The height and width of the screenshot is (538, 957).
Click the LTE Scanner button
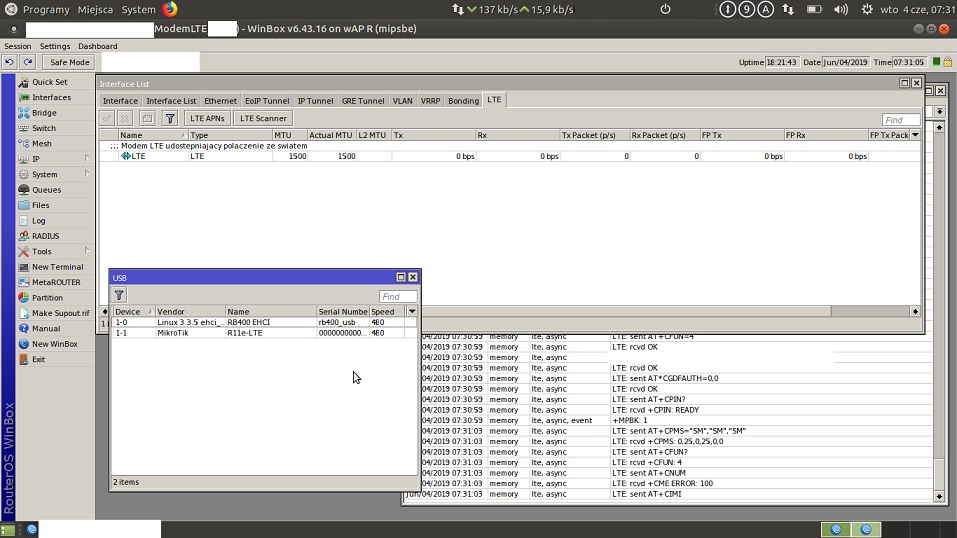pos(263,118)
